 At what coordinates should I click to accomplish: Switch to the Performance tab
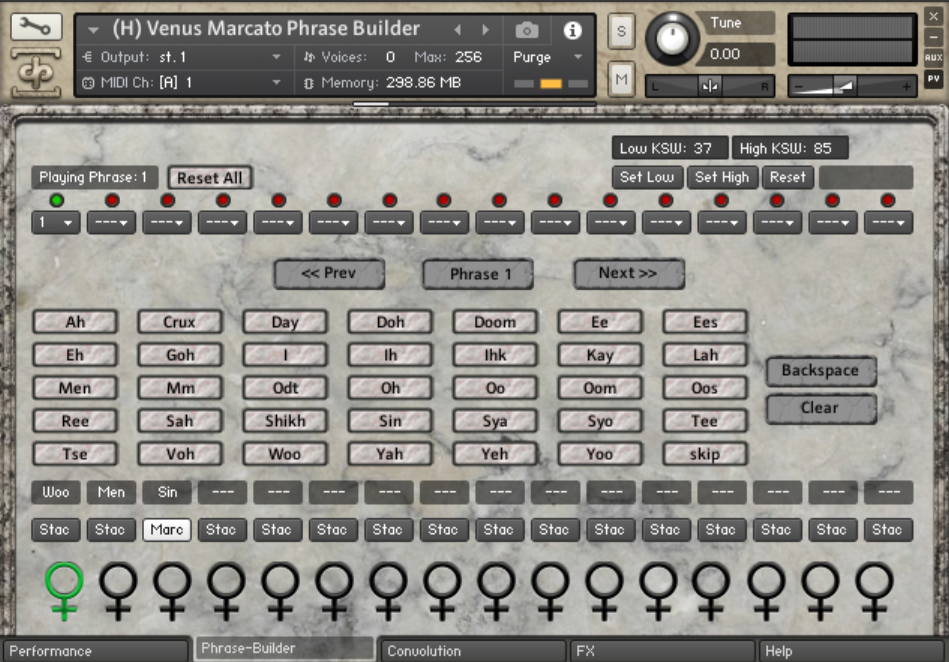96,651
